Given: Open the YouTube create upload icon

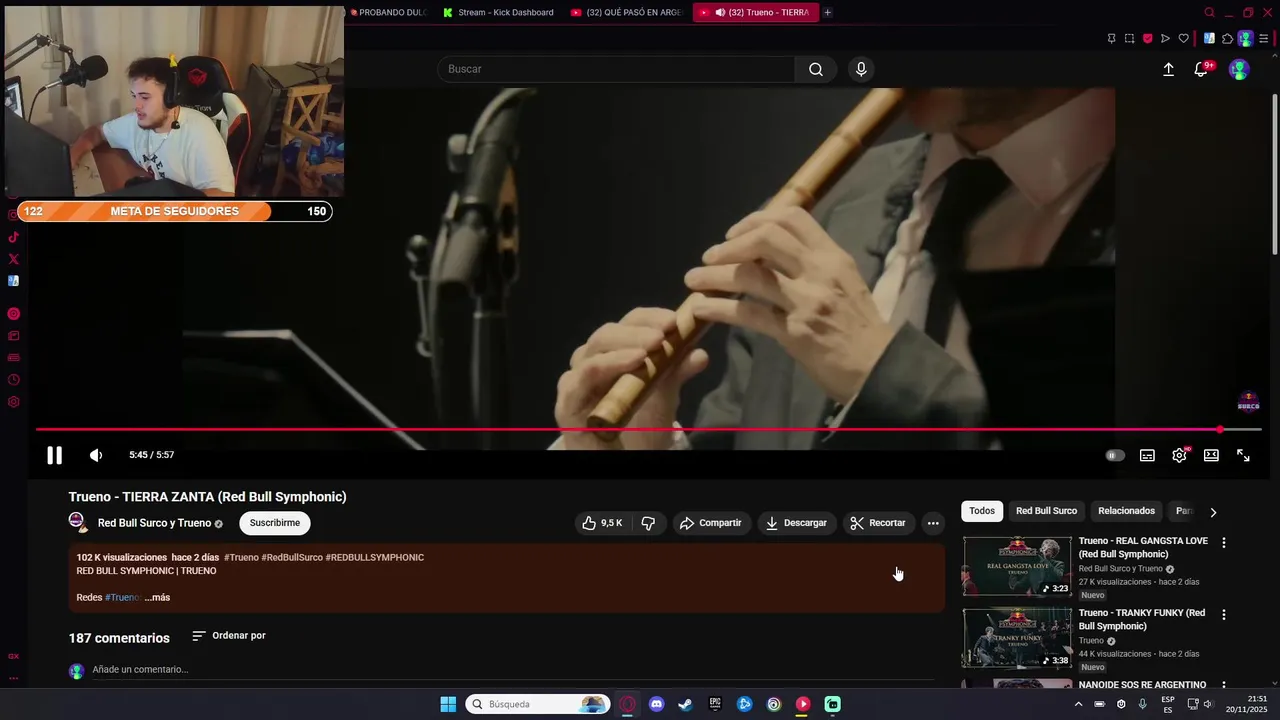Looking at the screenshot, I should [1168, 69].
